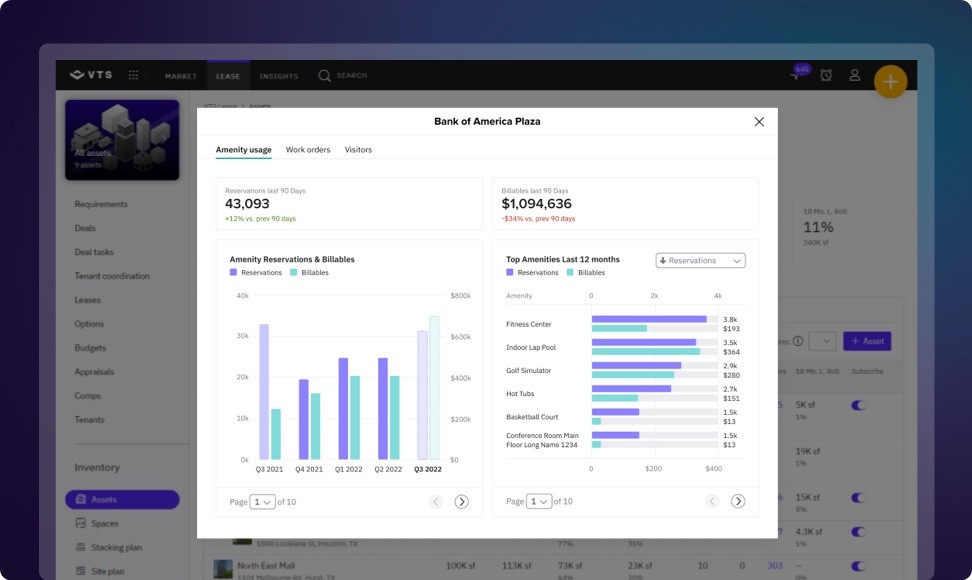Click the Indoor Lap Pool billables bar
This screenshot has width=972, height=580.
646,352
